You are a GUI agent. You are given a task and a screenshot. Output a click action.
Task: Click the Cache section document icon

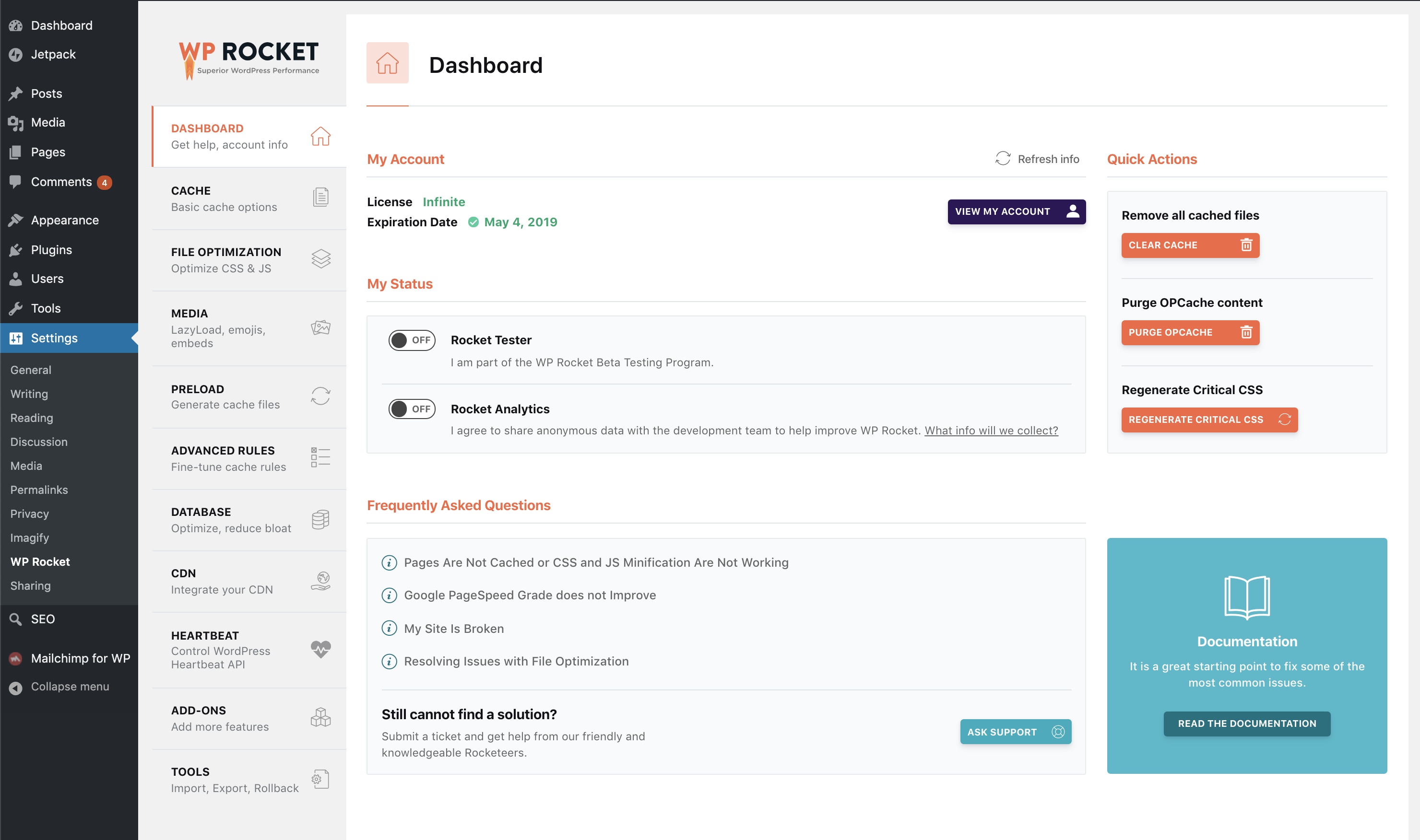[x=320, y=198]
